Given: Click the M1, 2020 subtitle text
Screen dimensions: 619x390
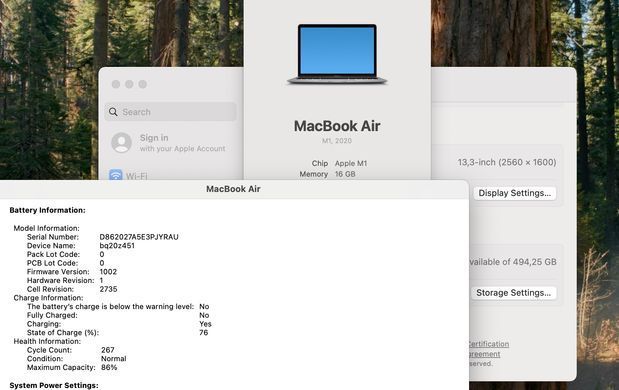Looking at the screenshot, I should 337,141.
